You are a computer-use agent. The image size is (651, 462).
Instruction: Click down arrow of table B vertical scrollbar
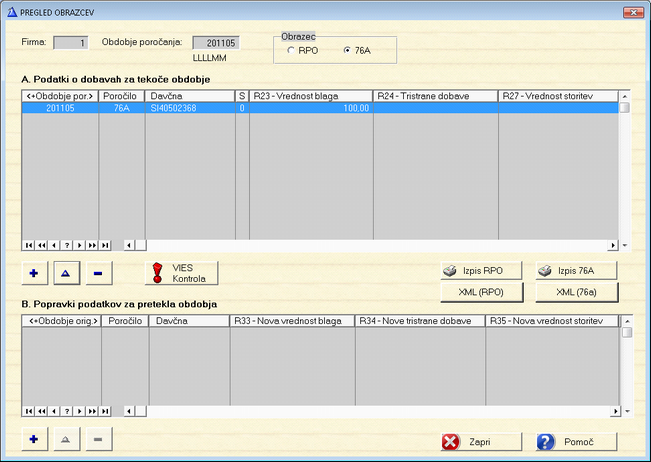pyautogui.click(x=627, y=411)
